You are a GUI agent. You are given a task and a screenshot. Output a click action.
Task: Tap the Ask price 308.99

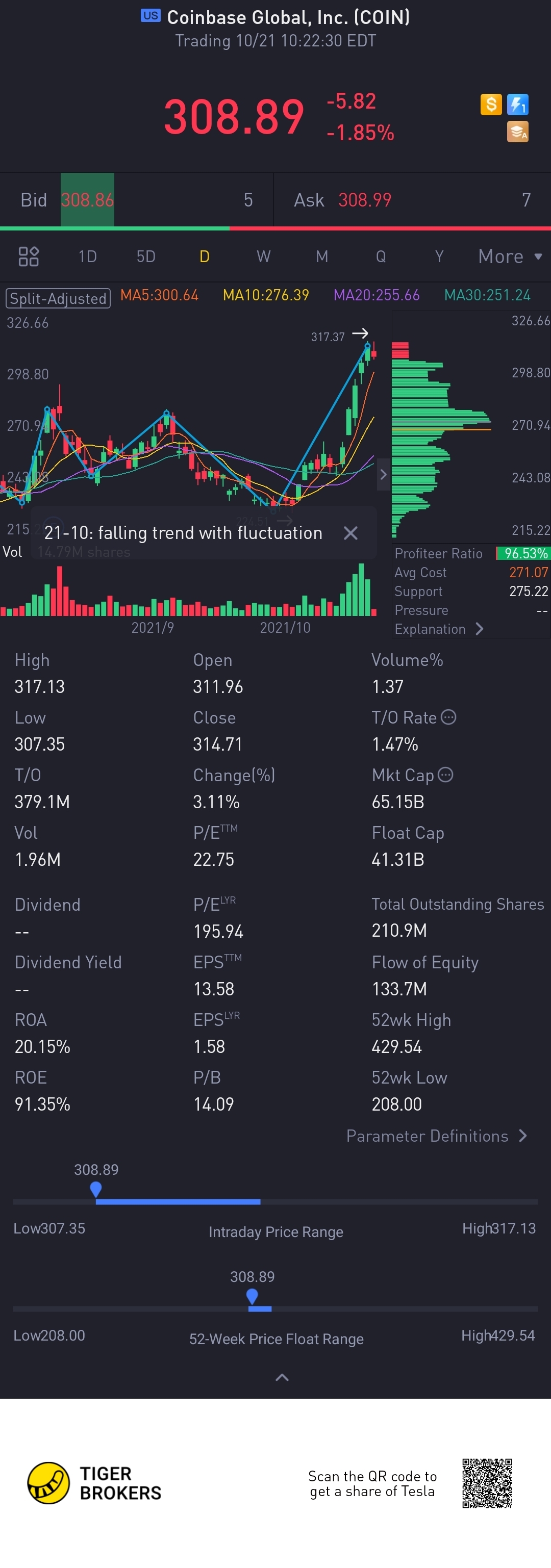tap(365, 200)
